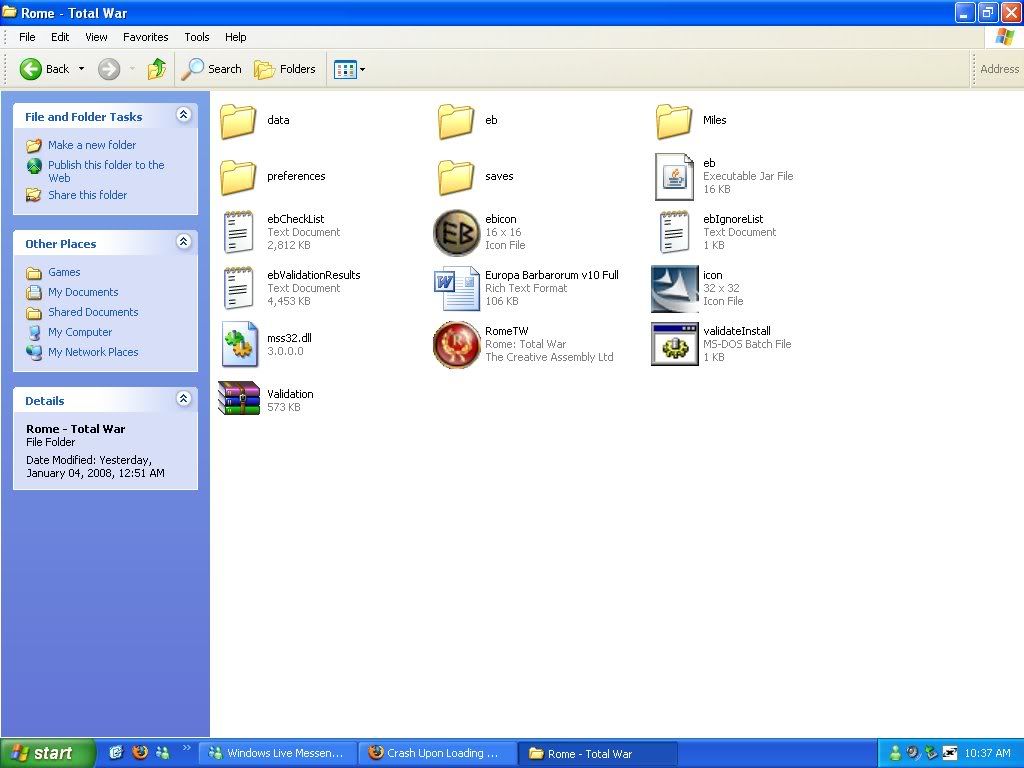Image resolution: width=1024 pixels, height=768 pixels.
Task: Click the Miles folder name text
Action: pyautogui.click(x=714, y=120)
